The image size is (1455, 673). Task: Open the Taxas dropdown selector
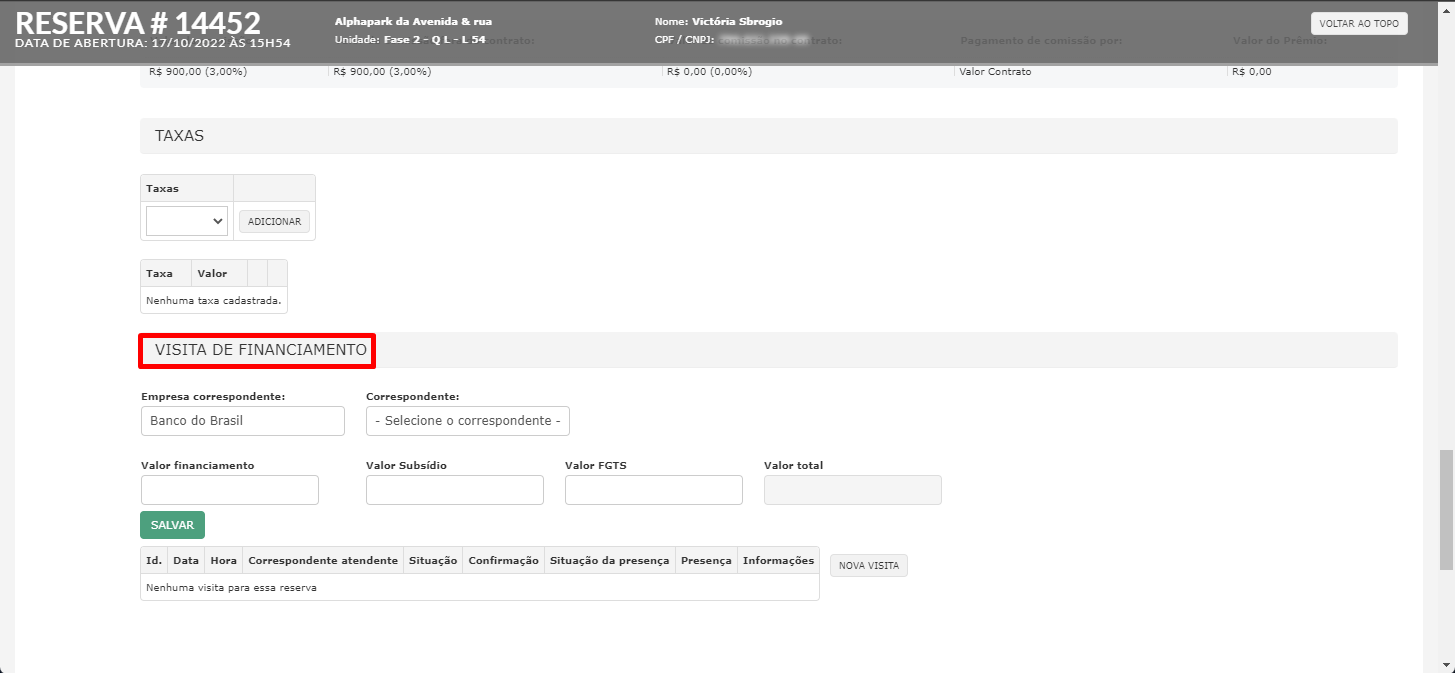tap(187, 221)
